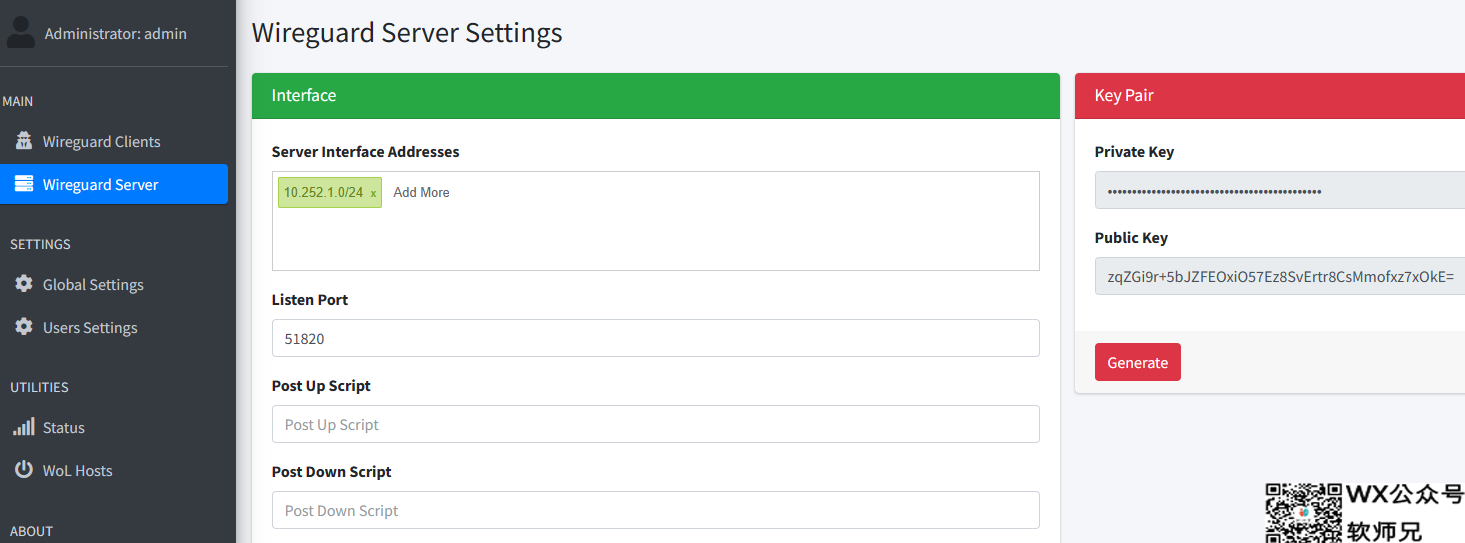The width and height of the screenshot is (1465, 543).
Task: Click Add More in addresses box
Action: pyautogui.click(x=421, y=192)
